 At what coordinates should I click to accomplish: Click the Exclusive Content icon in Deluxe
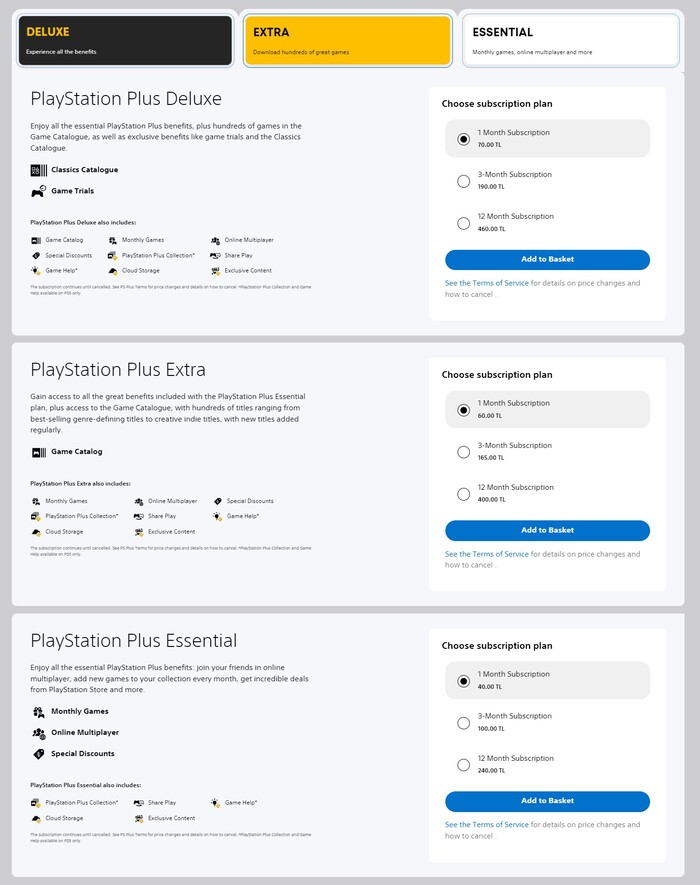[x=216, y=271]
